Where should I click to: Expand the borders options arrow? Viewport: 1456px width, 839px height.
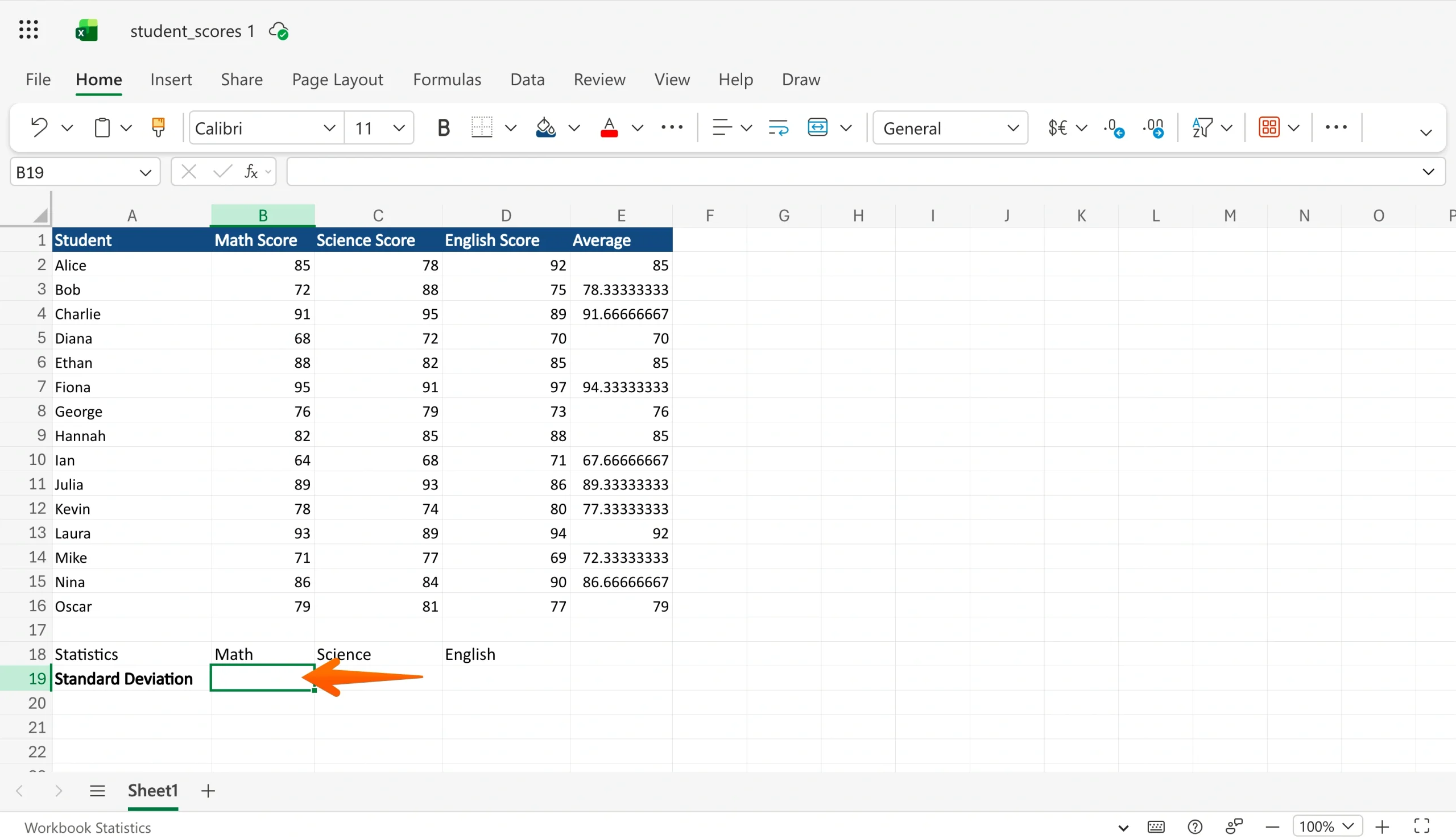511,128
